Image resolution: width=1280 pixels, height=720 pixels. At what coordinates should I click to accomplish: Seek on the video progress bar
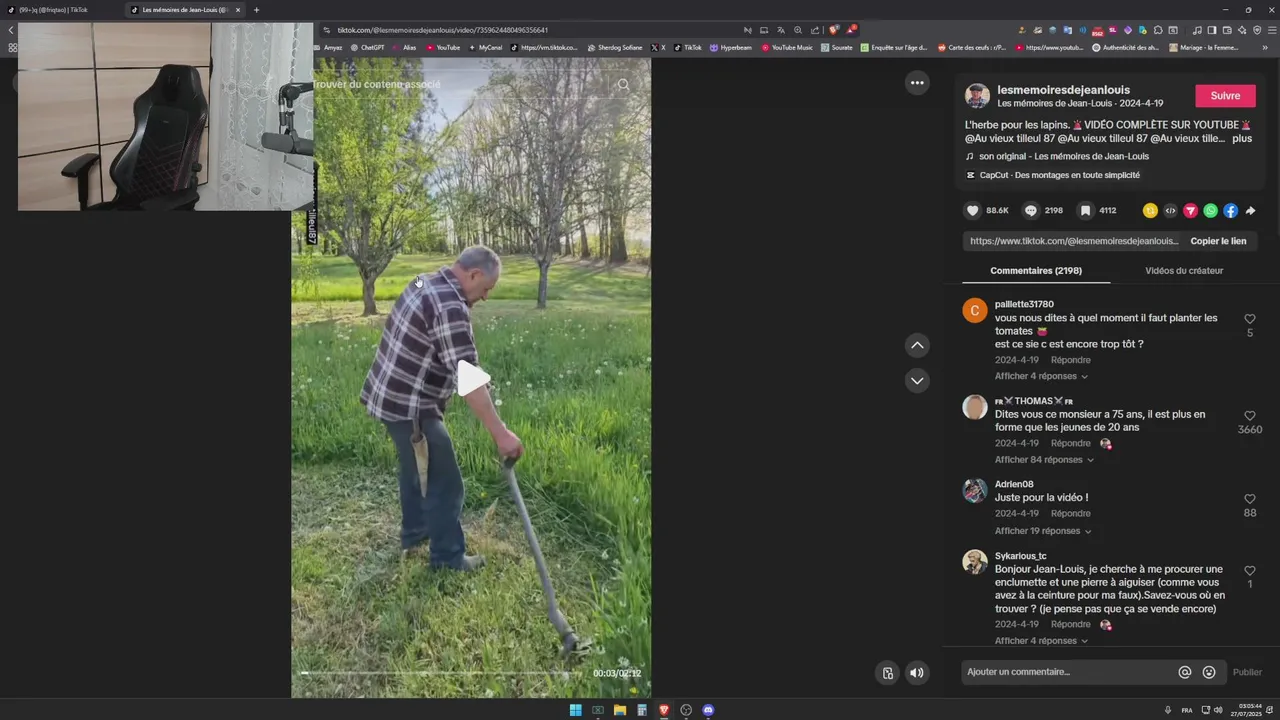(440, 673)
